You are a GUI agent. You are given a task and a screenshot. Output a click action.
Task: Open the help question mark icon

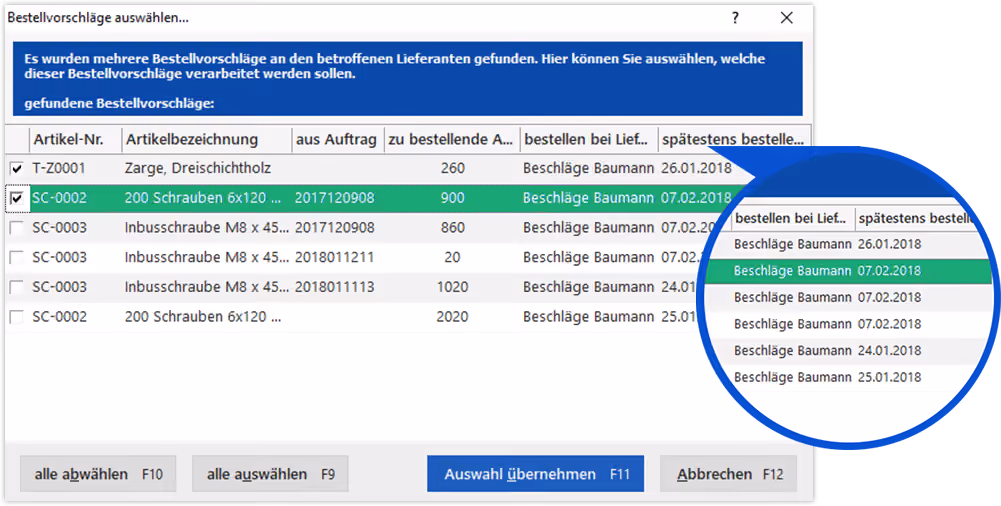pos(735,18)
